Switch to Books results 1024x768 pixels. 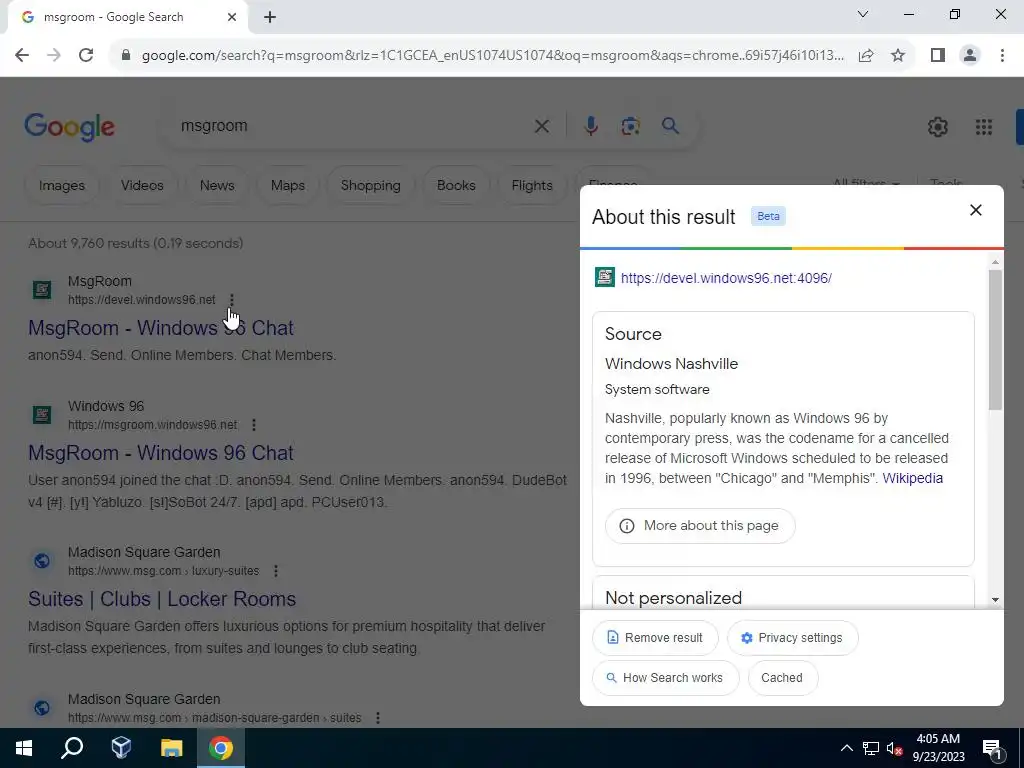pyautogui.click(x=456, y=185)
